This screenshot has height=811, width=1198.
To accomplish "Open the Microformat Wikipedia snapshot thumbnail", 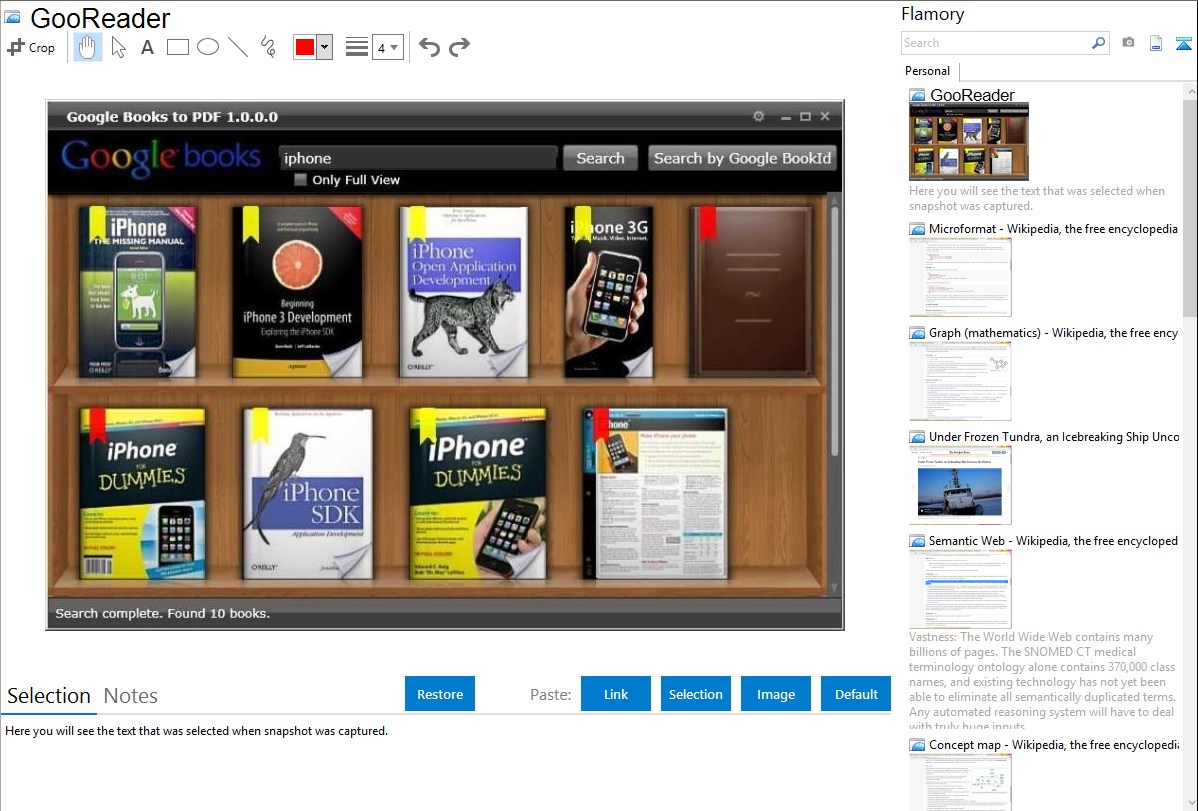I will click(960, 277).
